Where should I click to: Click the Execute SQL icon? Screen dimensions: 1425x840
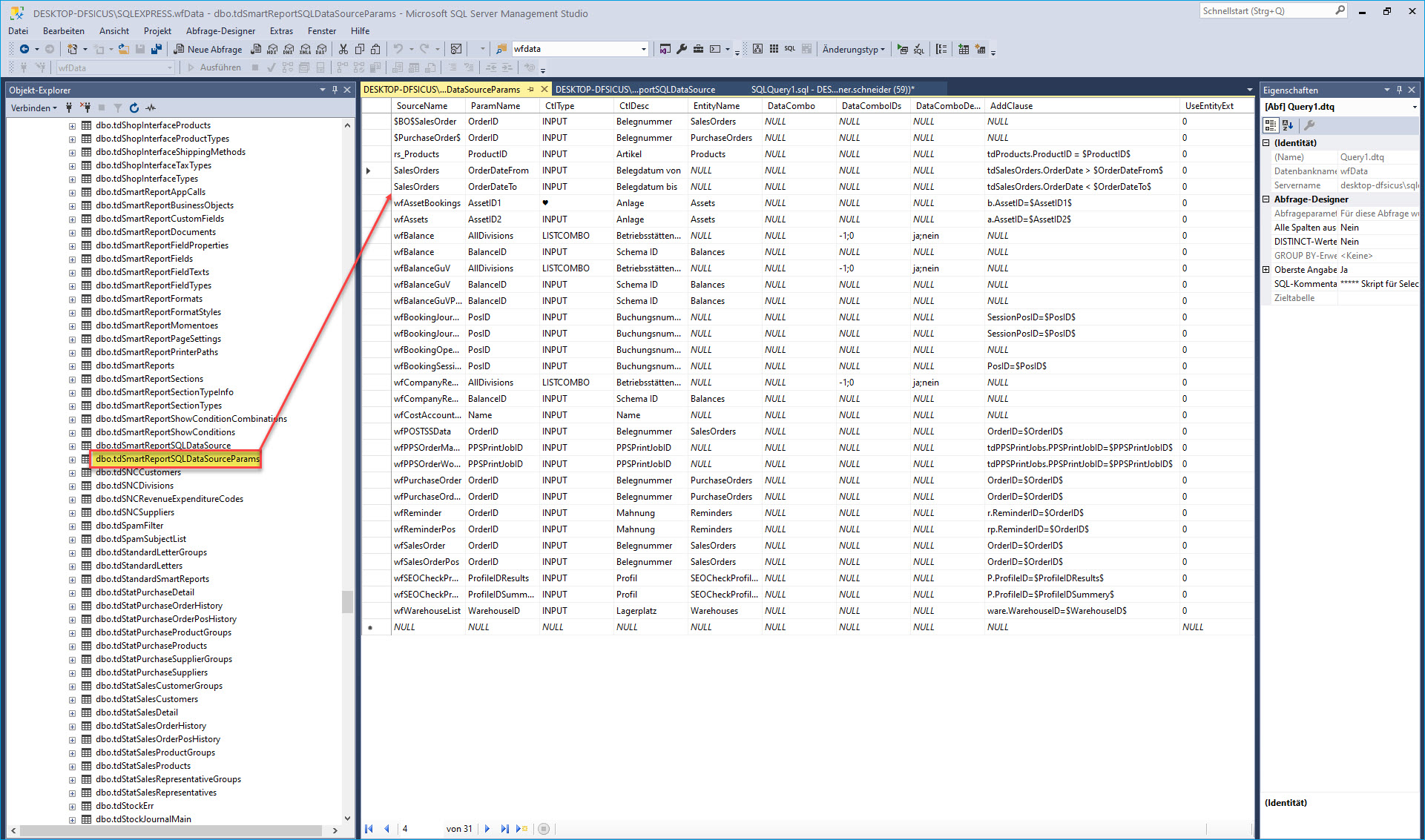[902, 49]
